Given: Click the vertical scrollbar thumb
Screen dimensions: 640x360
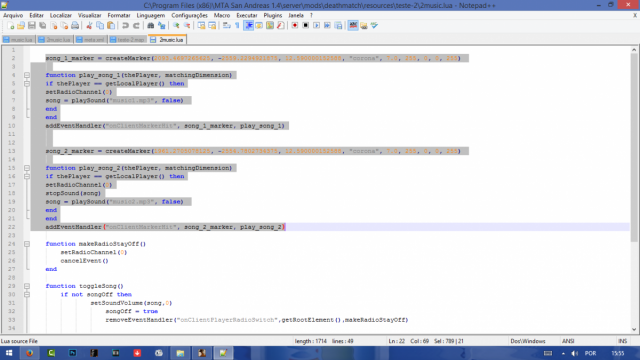Looking at the screenshot, I should [x=634, y=147].
